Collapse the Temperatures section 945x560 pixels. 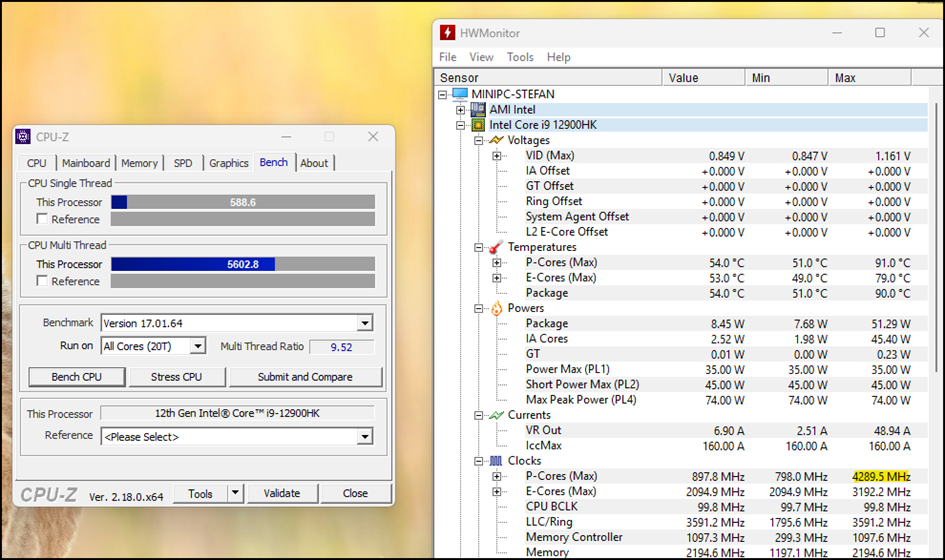[x=479, y=247]
